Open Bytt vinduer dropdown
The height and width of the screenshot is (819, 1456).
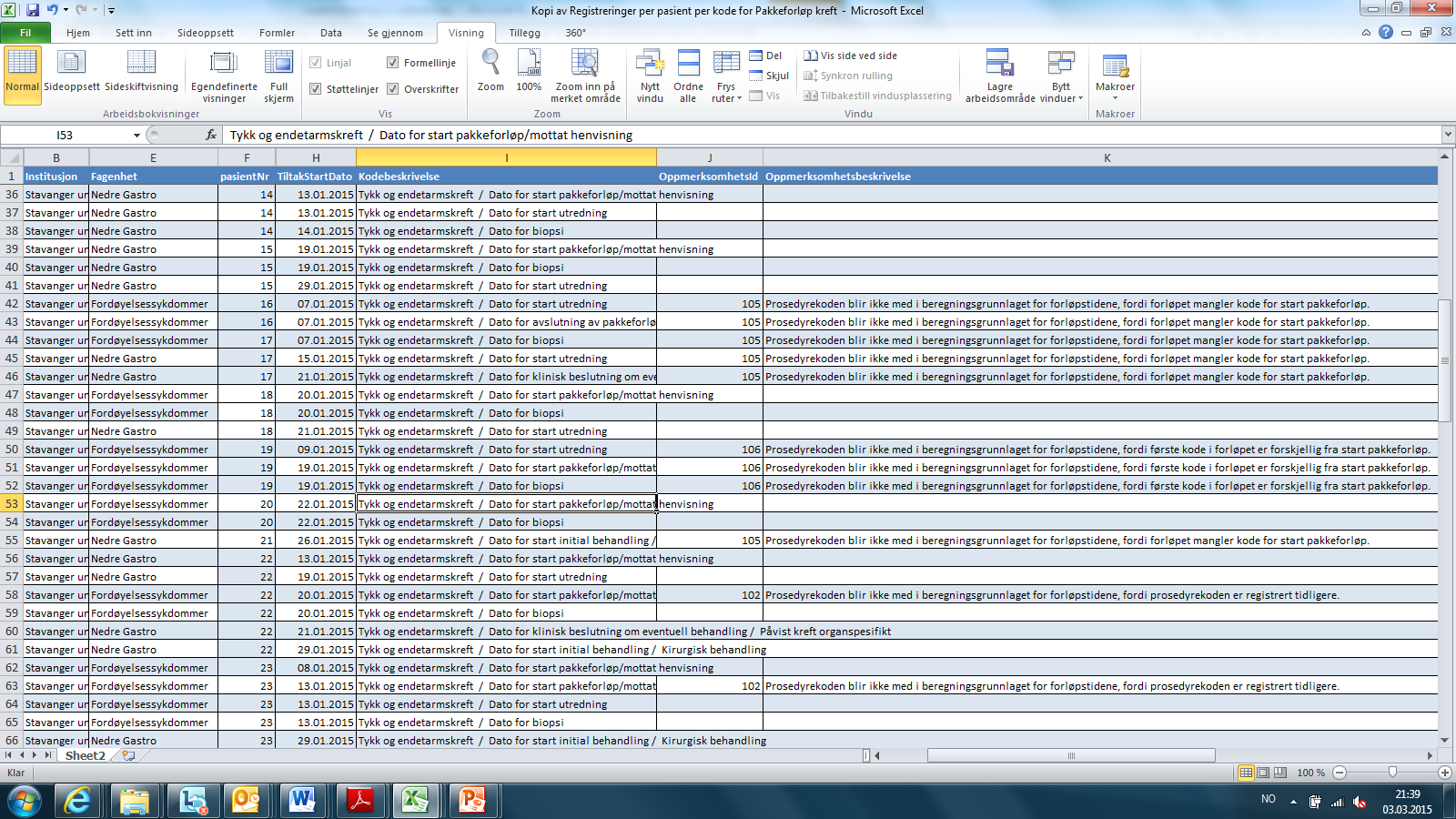[x=1061, y=76]
